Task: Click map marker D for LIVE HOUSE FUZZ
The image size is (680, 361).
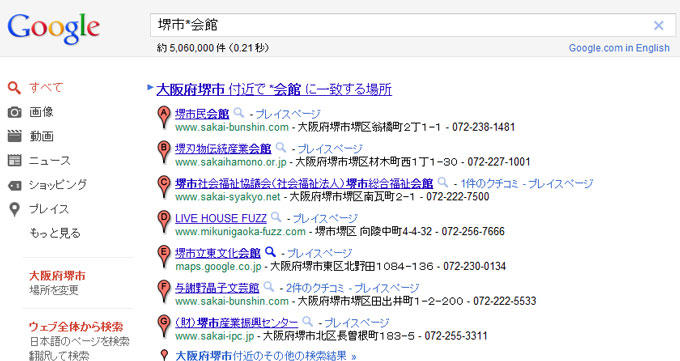Action: pyautogui.click(x=163, y=221)
